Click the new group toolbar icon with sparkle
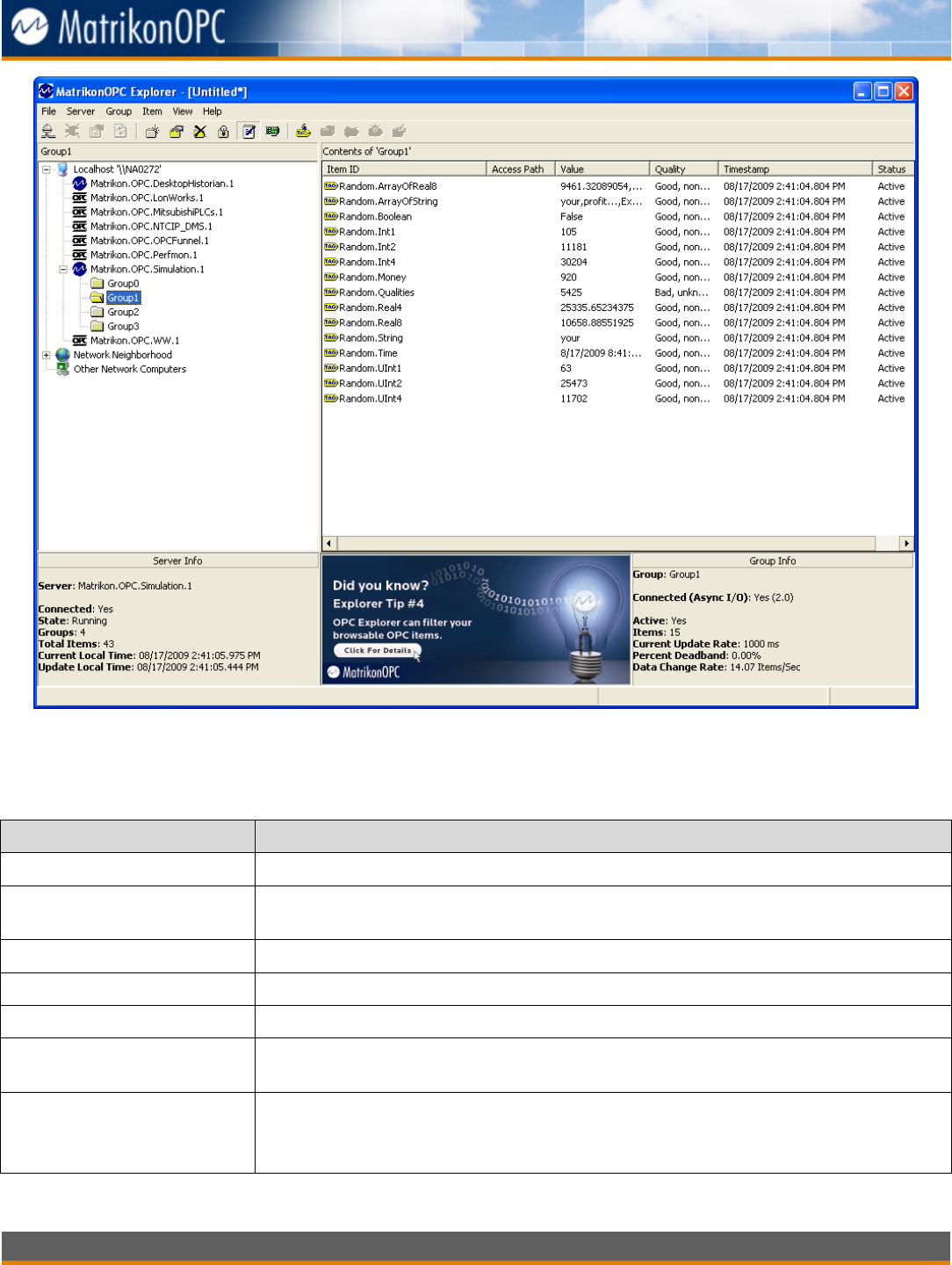The height and width of the screenshot is (1265, 952). (152, 131)
